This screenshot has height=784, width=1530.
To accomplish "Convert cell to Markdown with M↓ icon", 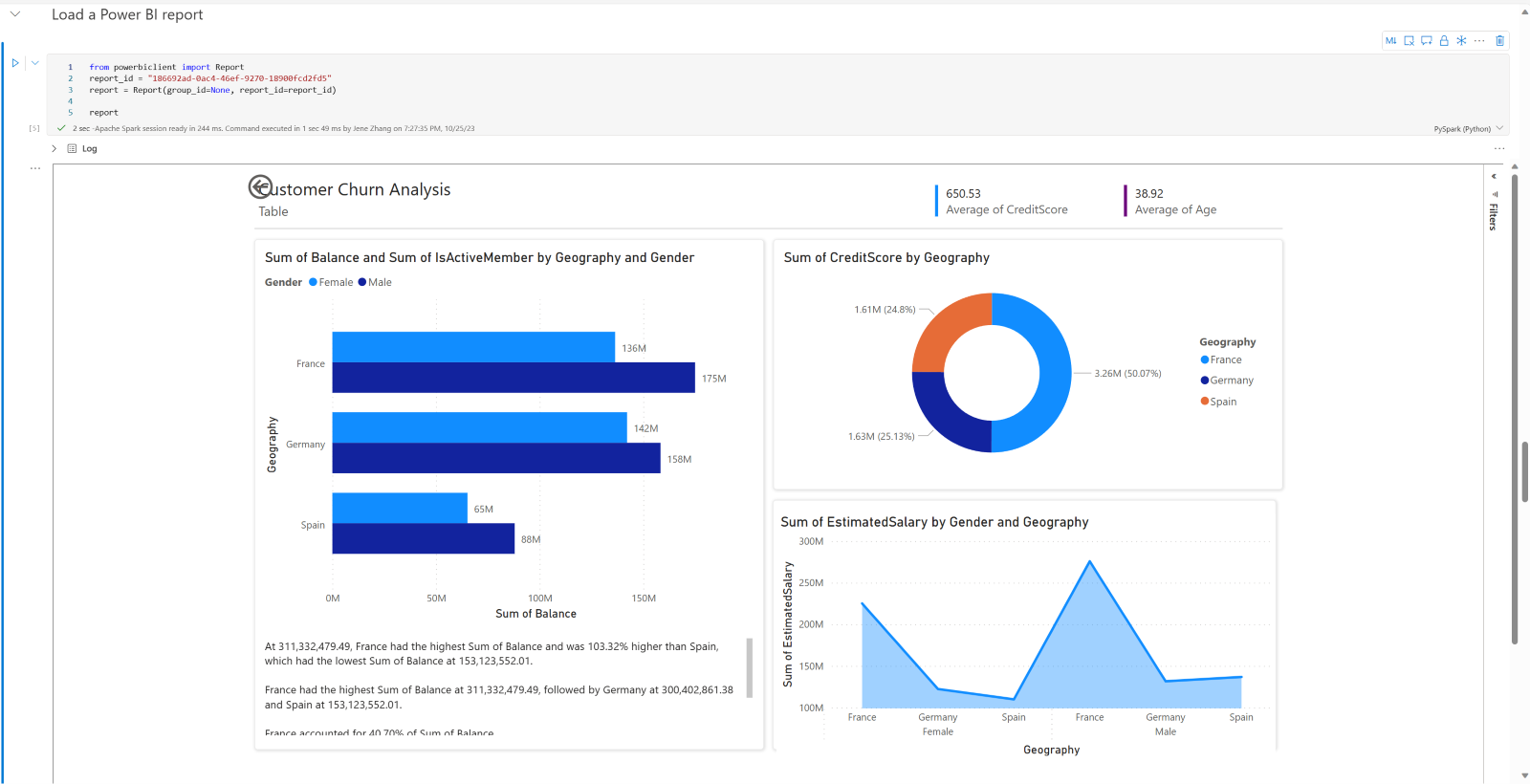I will (1390, 41).
